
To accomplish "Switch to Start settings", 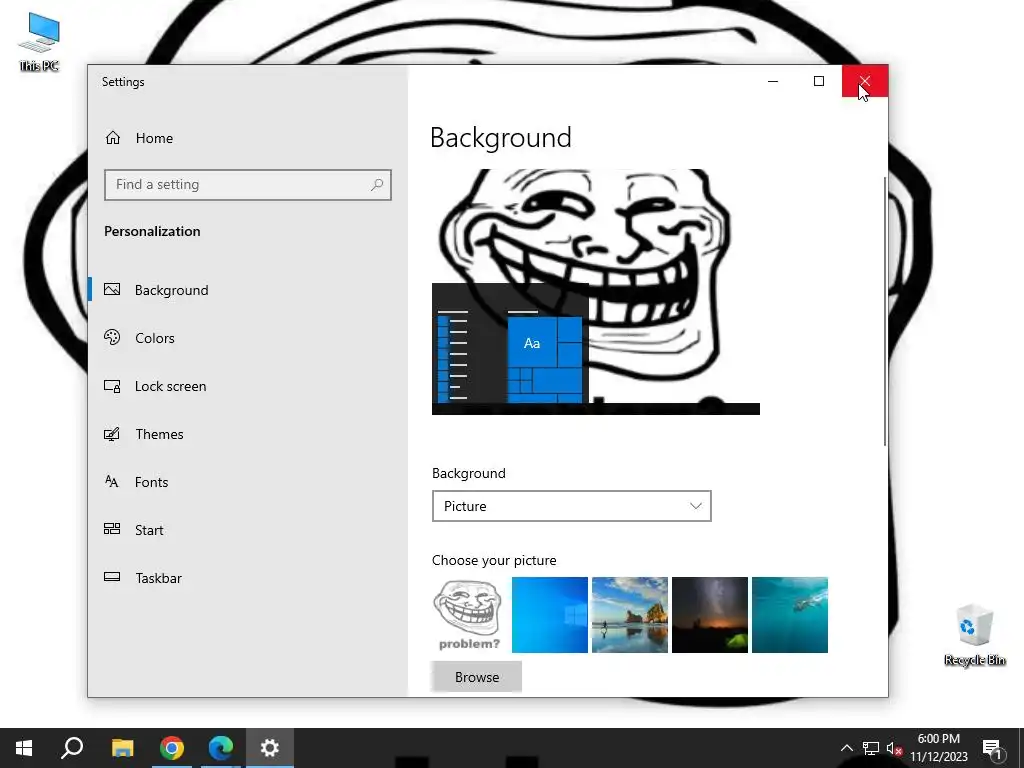I will [149, 530].
